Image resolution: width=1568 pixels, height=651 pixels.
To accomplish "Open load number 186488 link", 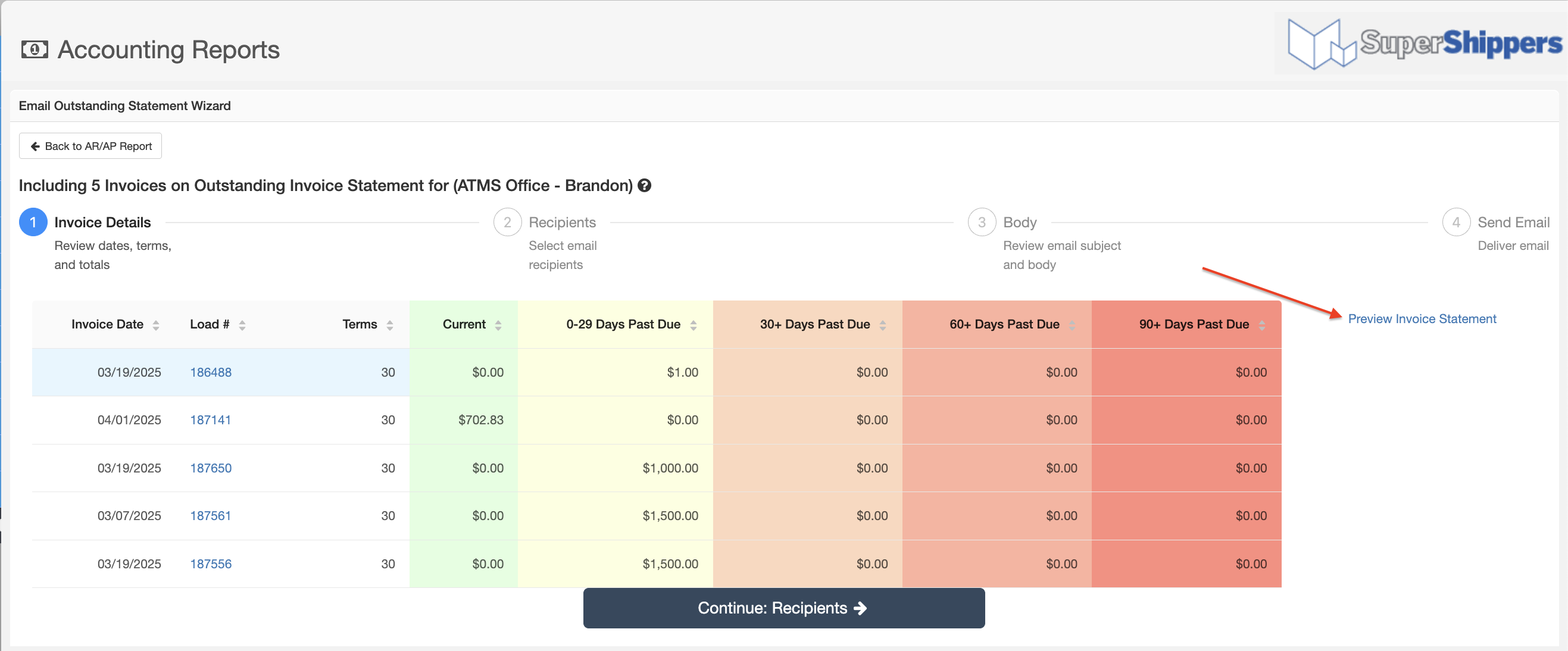I will [x=211, y=373].
